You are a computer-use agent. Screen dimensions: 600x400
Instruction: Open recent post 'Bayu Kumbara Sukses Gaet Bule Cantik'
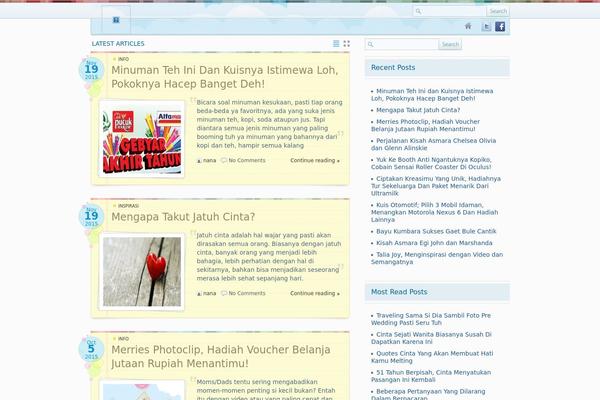436,231
